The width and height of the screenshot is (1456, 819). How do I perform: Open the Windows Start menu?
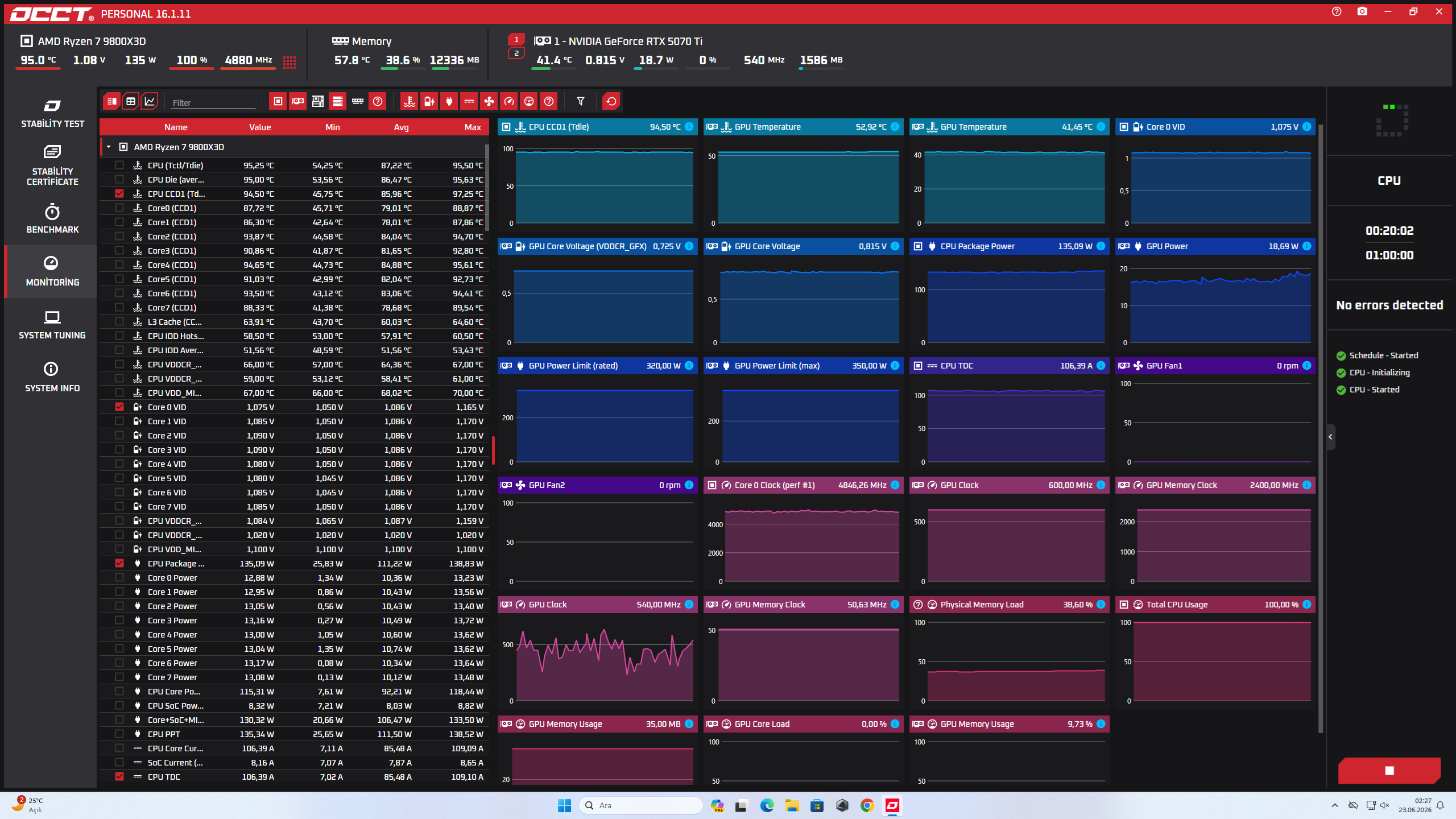tap(564, 805)
